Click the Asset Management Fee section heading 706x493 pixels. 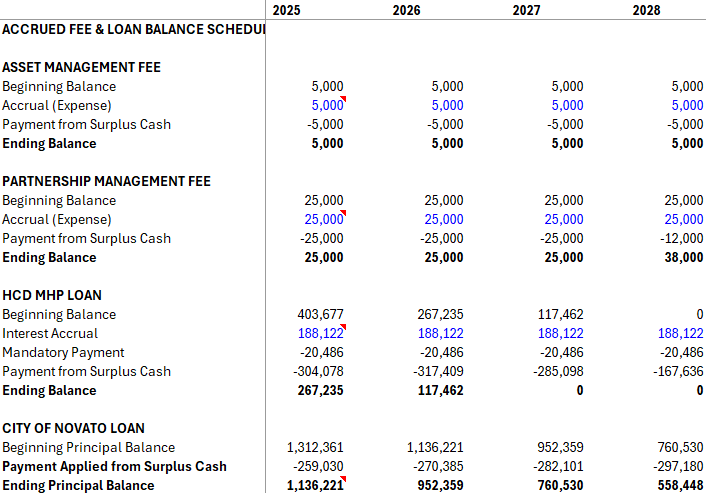[81, 67]
